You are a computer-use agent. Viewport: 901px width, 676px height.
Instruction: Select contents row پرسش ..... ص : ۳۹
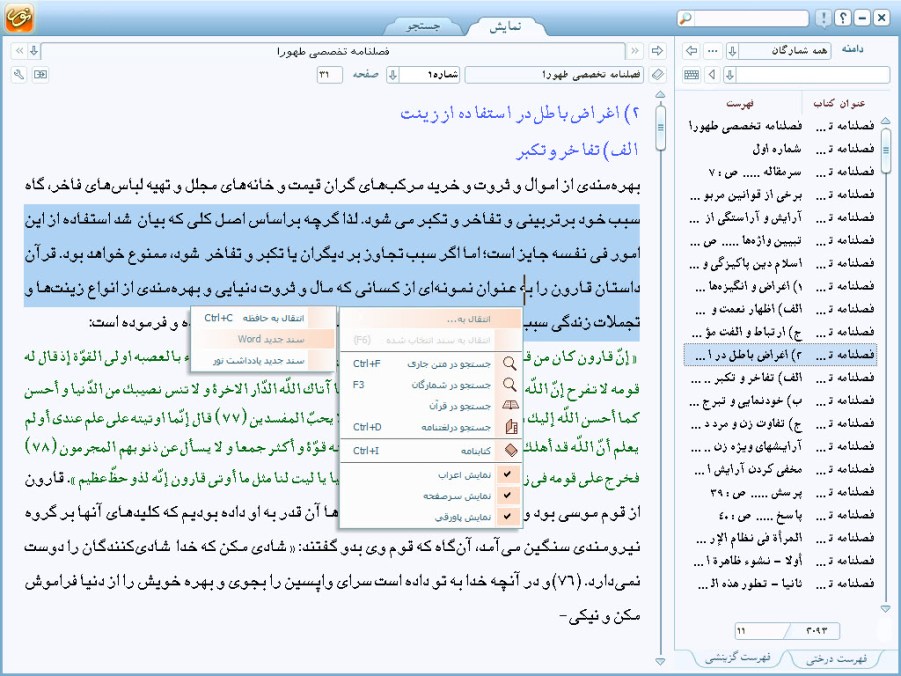point(780,492)
